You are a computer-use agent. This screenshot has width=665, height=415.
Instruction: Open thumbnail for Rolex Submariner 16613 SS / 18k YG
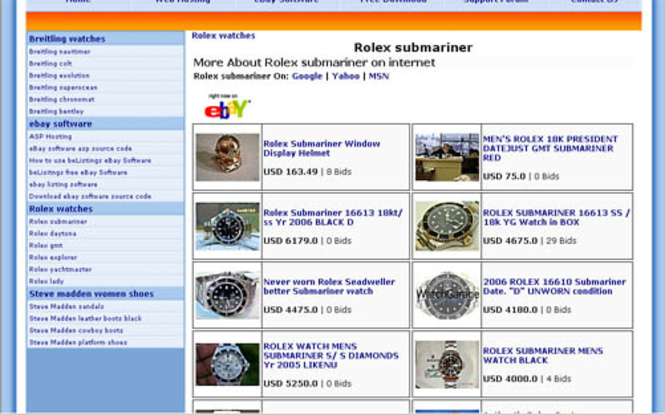(x=447, y=226)
